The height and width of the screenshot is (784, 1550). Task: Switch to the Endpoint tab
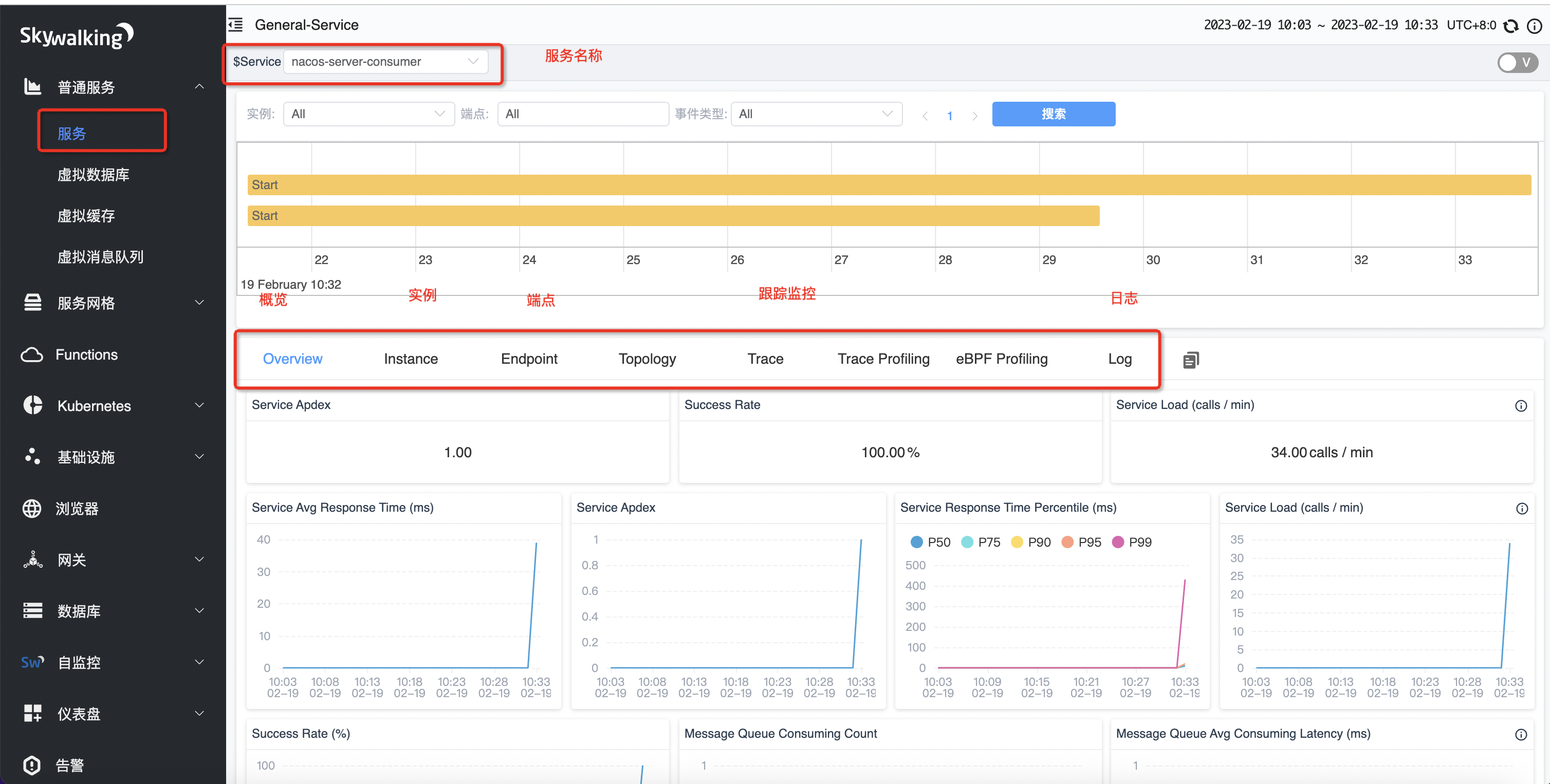point(529,359)
